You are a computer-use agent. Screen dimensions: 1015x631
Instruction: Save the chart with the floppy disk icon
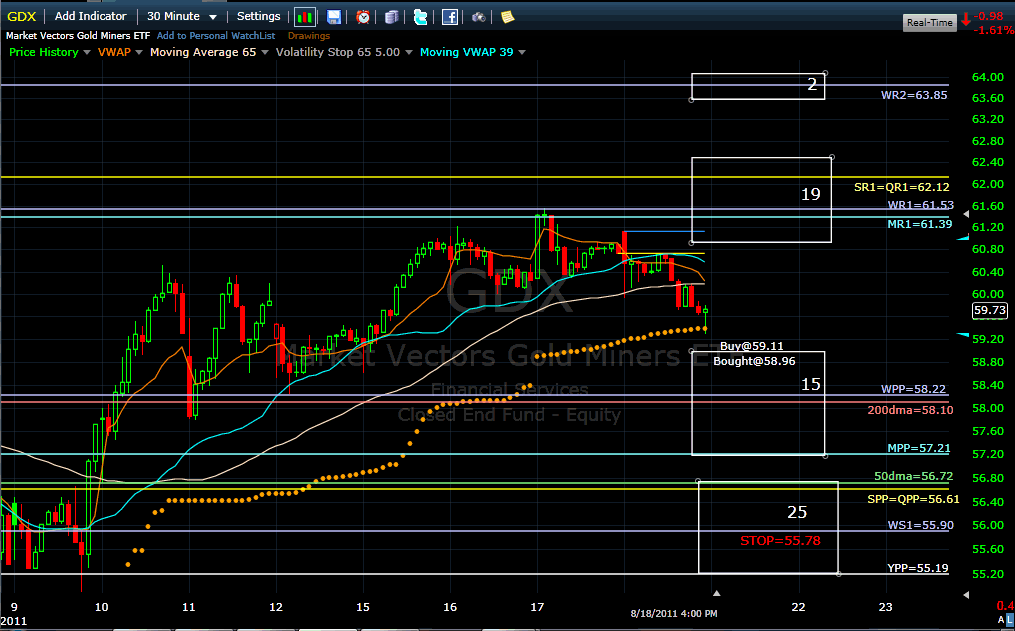click(334, 17)
